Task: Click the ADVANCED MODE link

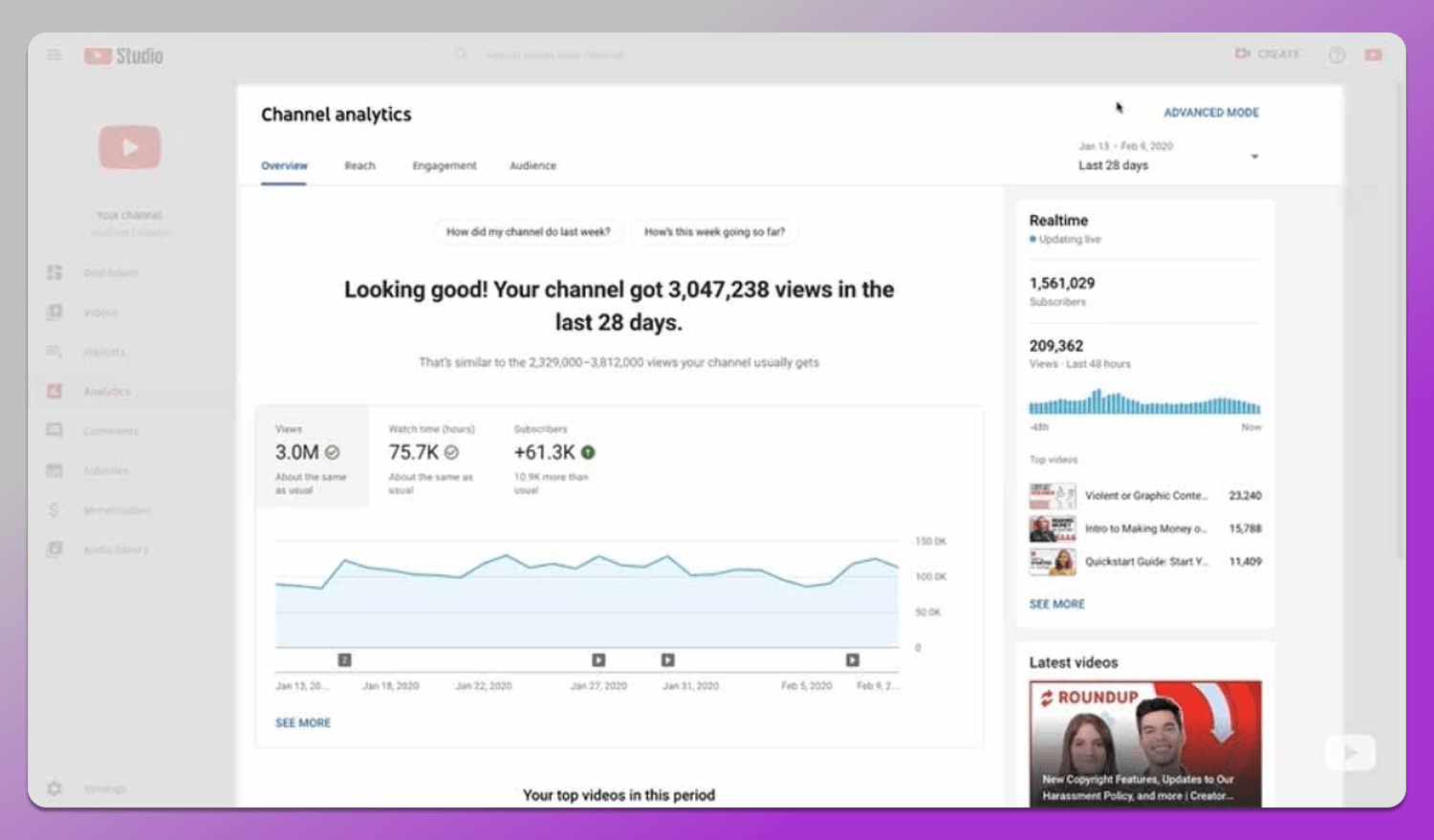Action: tap(1210, 112)
